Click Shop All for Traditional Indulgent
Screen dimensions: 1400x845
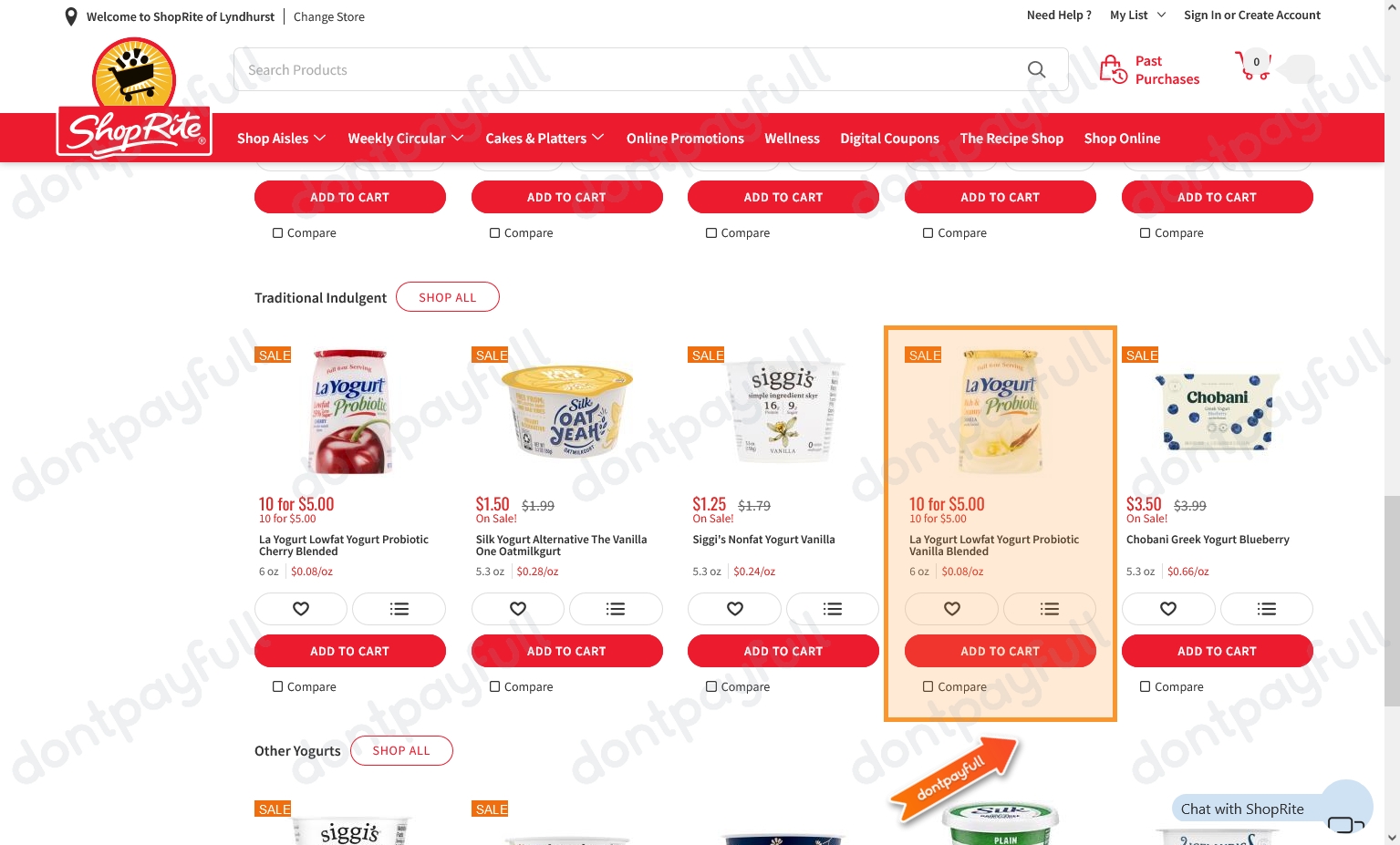(x=448, y=297)
